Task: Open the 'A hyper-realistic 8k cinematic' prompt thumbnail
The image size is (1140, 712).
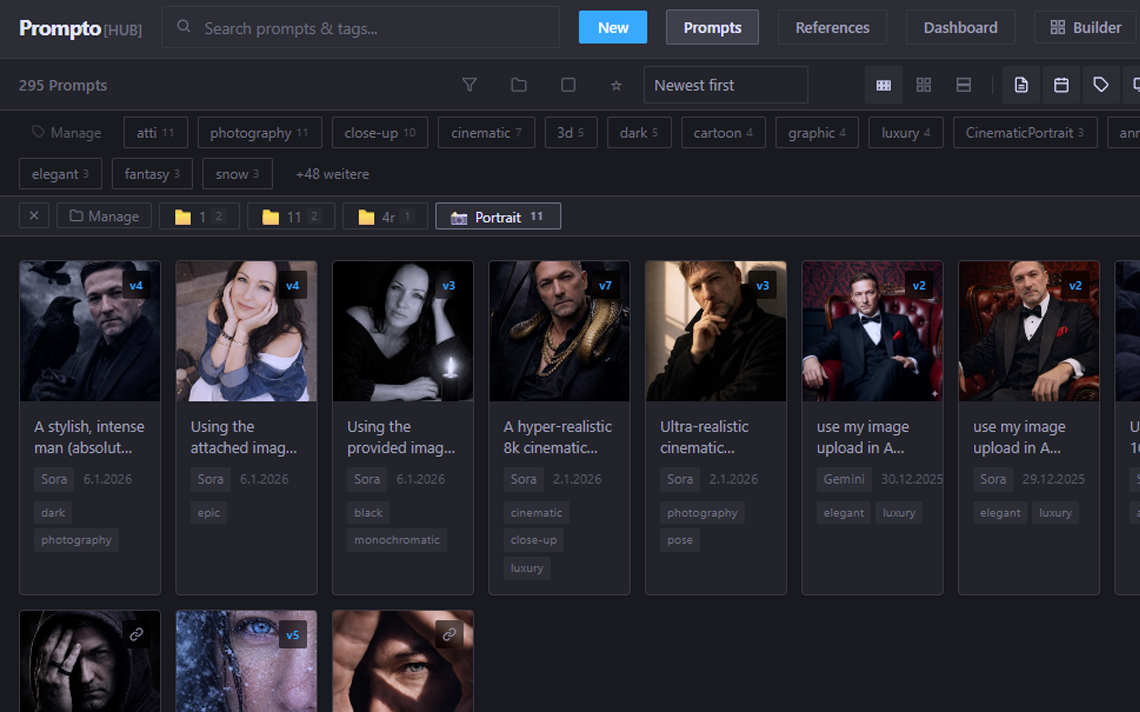Action: (559, 331)
